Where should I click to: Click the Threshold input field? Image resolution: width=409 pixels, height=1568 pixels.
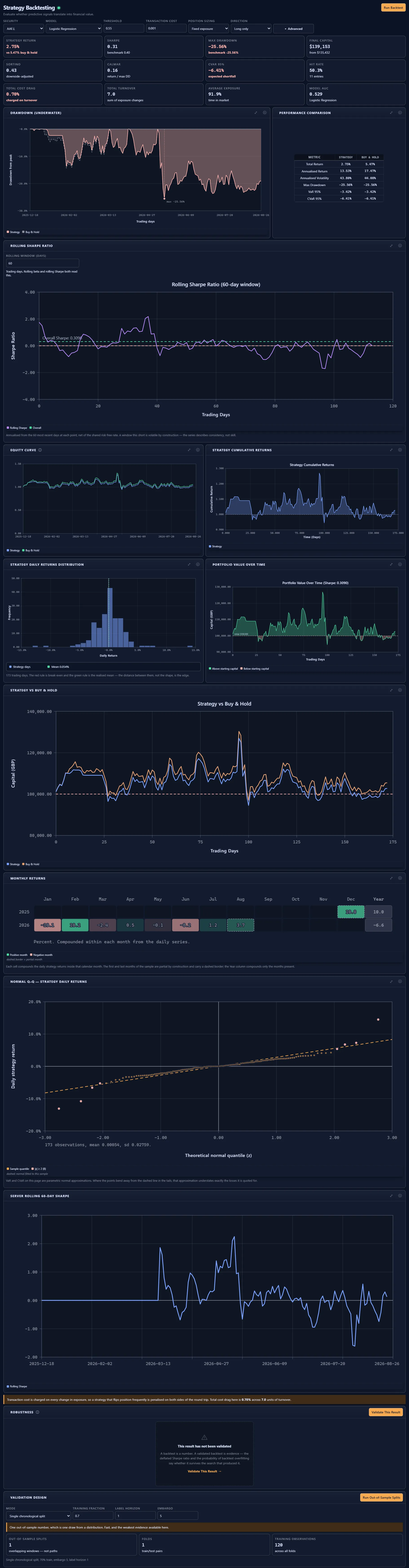point(124,29)
